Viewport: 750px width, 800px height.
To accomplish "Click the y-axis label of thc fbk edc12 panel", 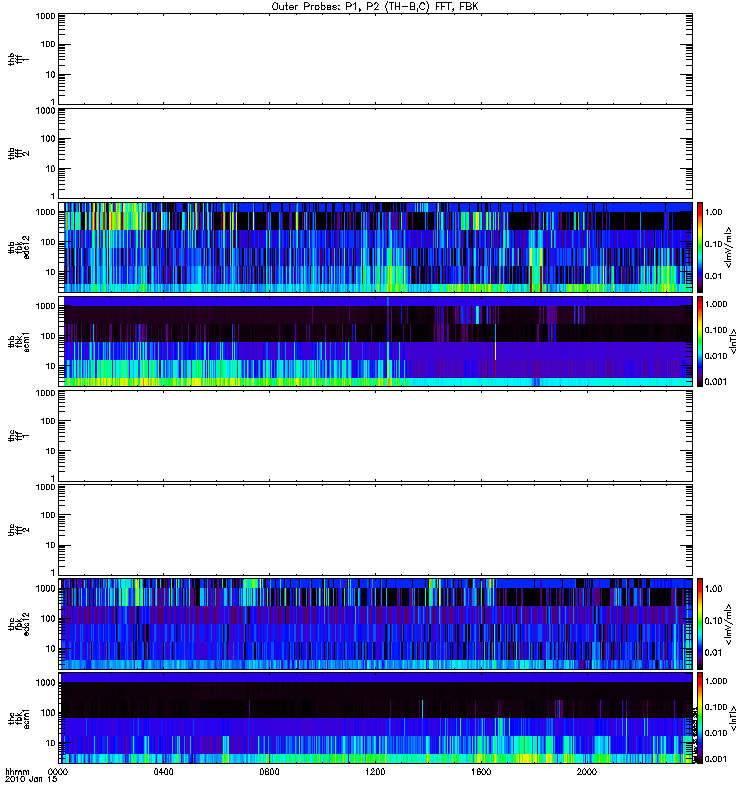I will click(19, 624).
